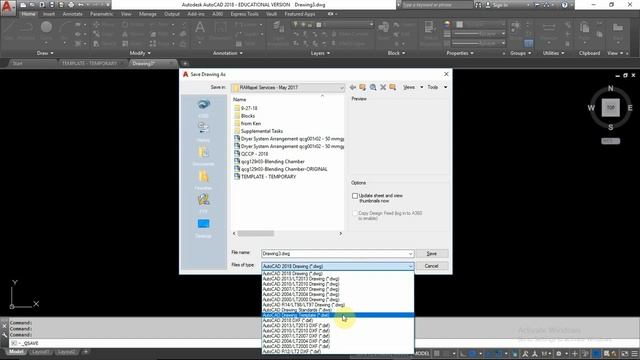Select AutoCAD Drawing Template (*.dwt) option
Viewport: 640px width, 360px height.
338,315
